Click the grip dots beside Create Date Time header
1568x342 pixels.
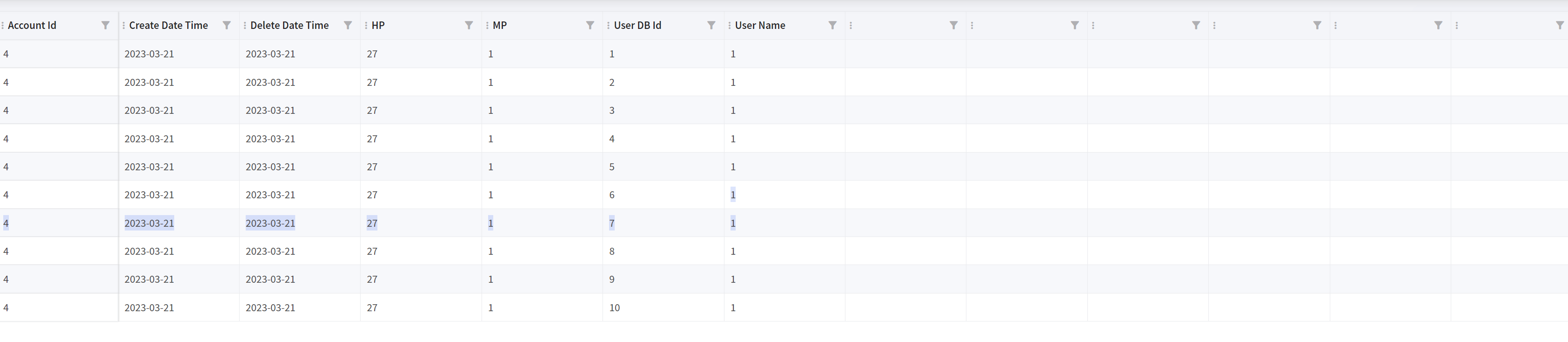(x=124, y=26)
